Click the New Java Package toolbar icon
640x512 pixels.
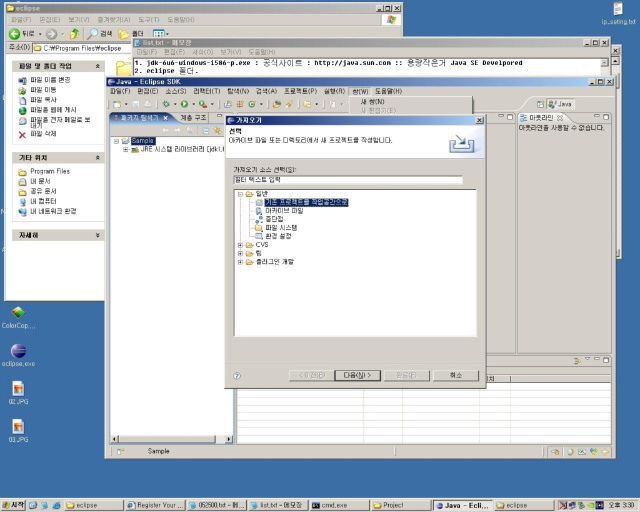click(x=240, y=105)
